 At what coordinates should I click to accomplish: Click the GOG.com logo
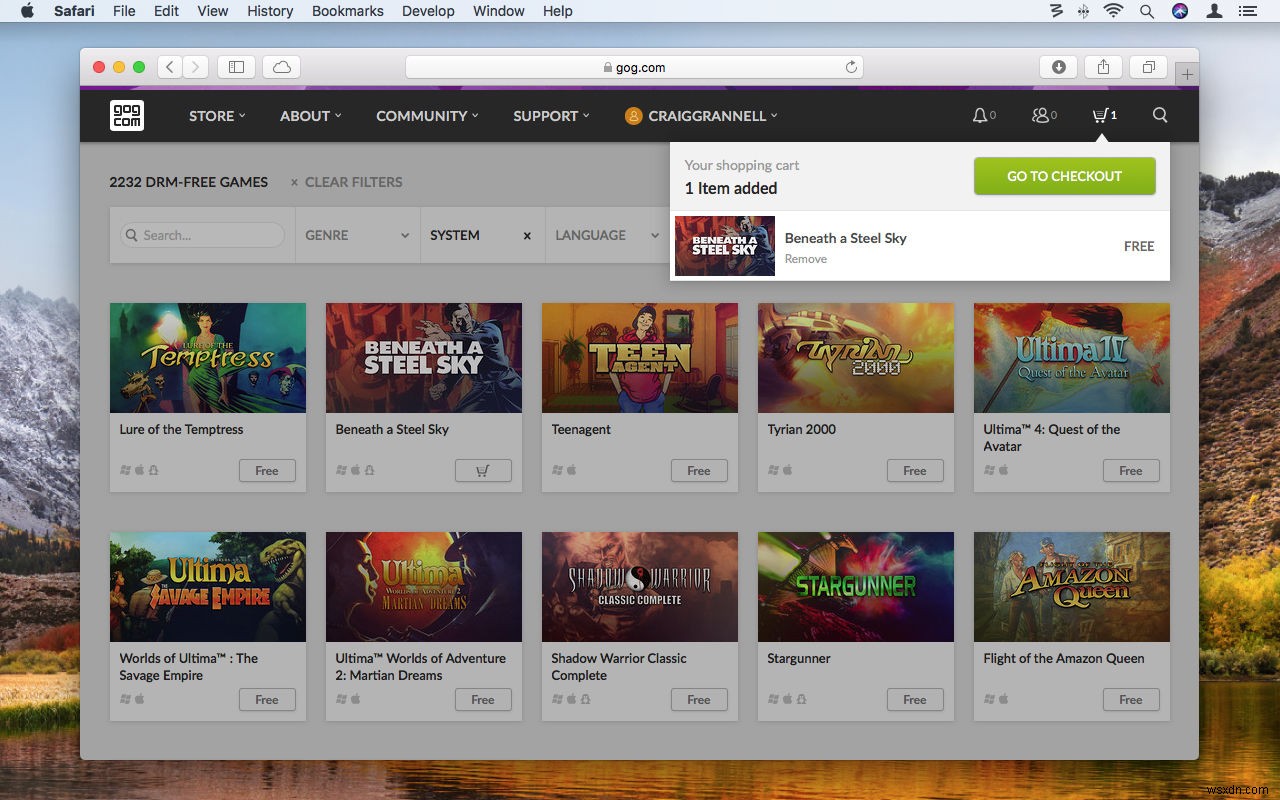click(x=126, y=115)
